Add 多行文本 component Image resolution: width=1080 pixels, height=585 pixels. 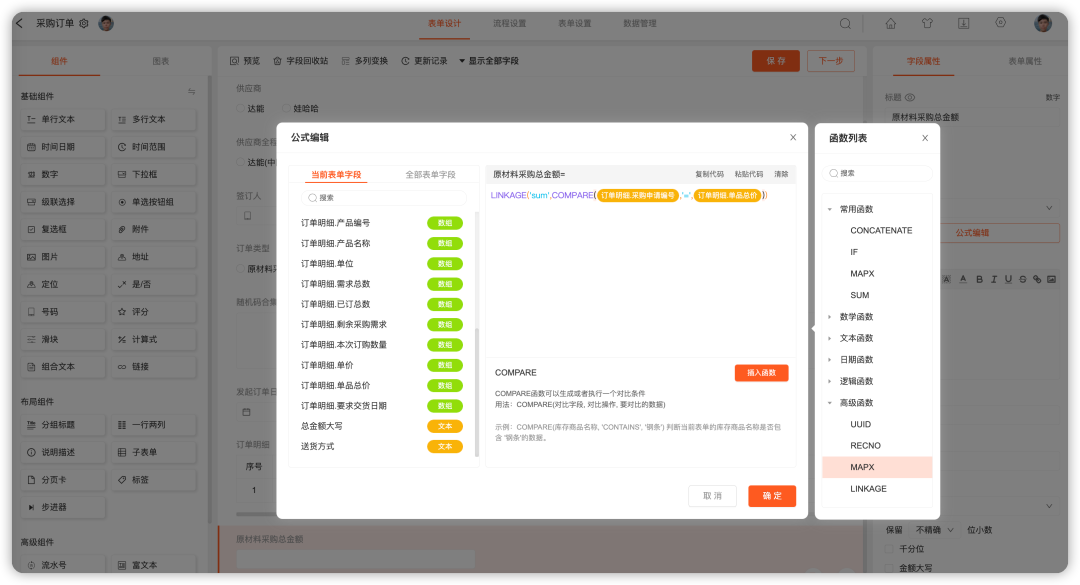point(154,119)
